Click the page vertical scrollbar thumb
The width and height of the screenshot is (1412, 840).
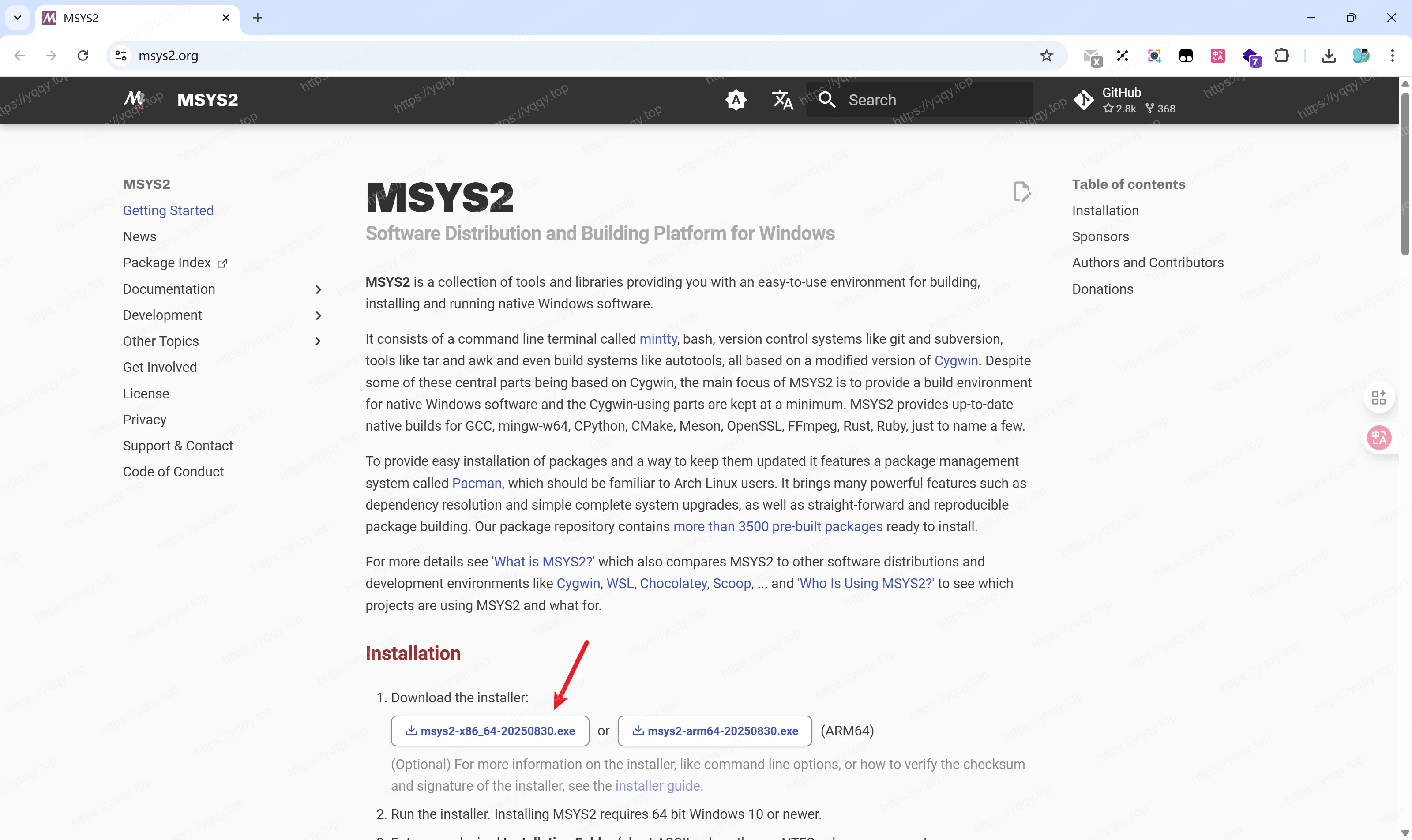tap(1404, 170)
